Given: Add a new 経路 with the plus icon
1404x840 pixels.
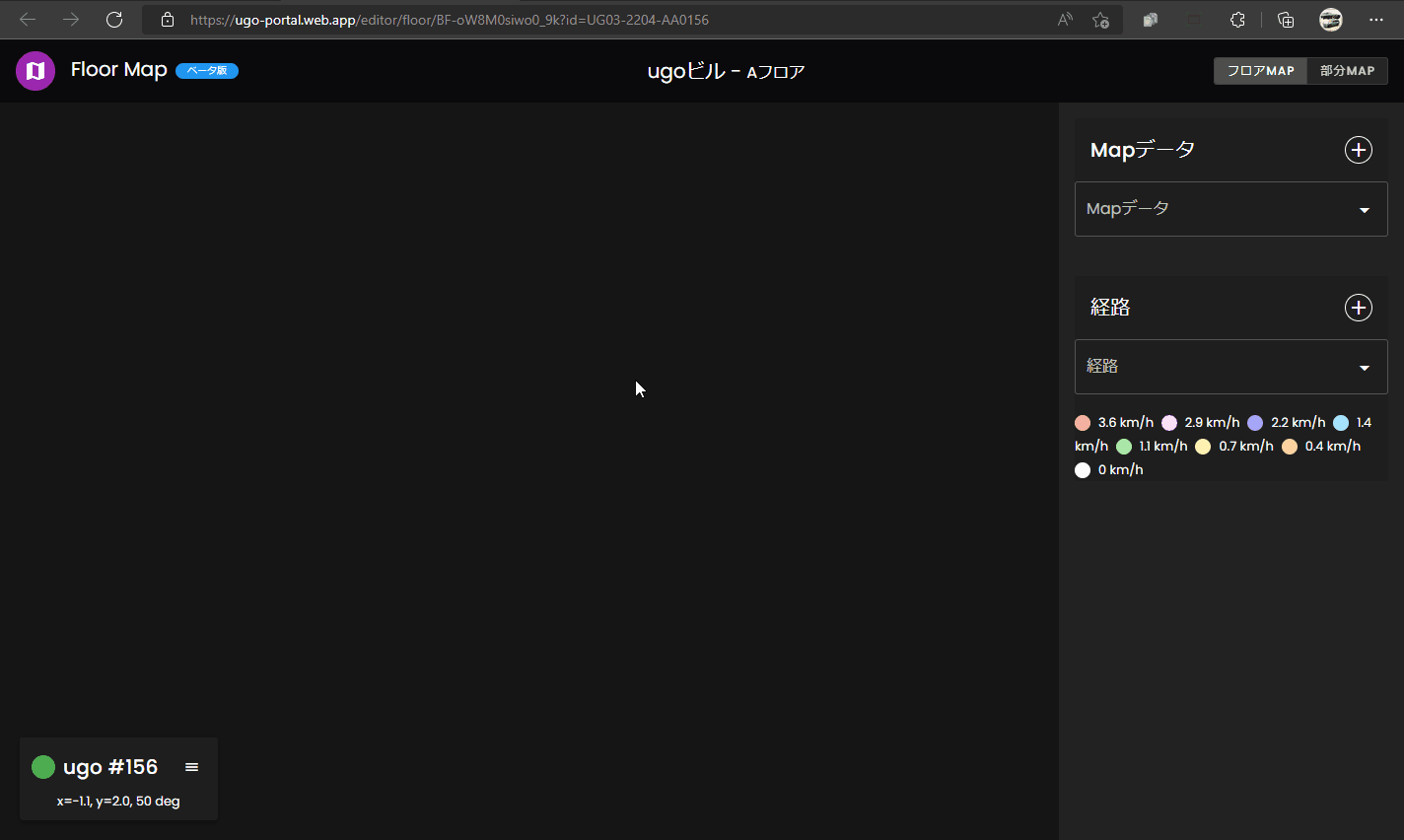Looking at the screenshot, I should pyautogui.click(x=1358, y=307).
